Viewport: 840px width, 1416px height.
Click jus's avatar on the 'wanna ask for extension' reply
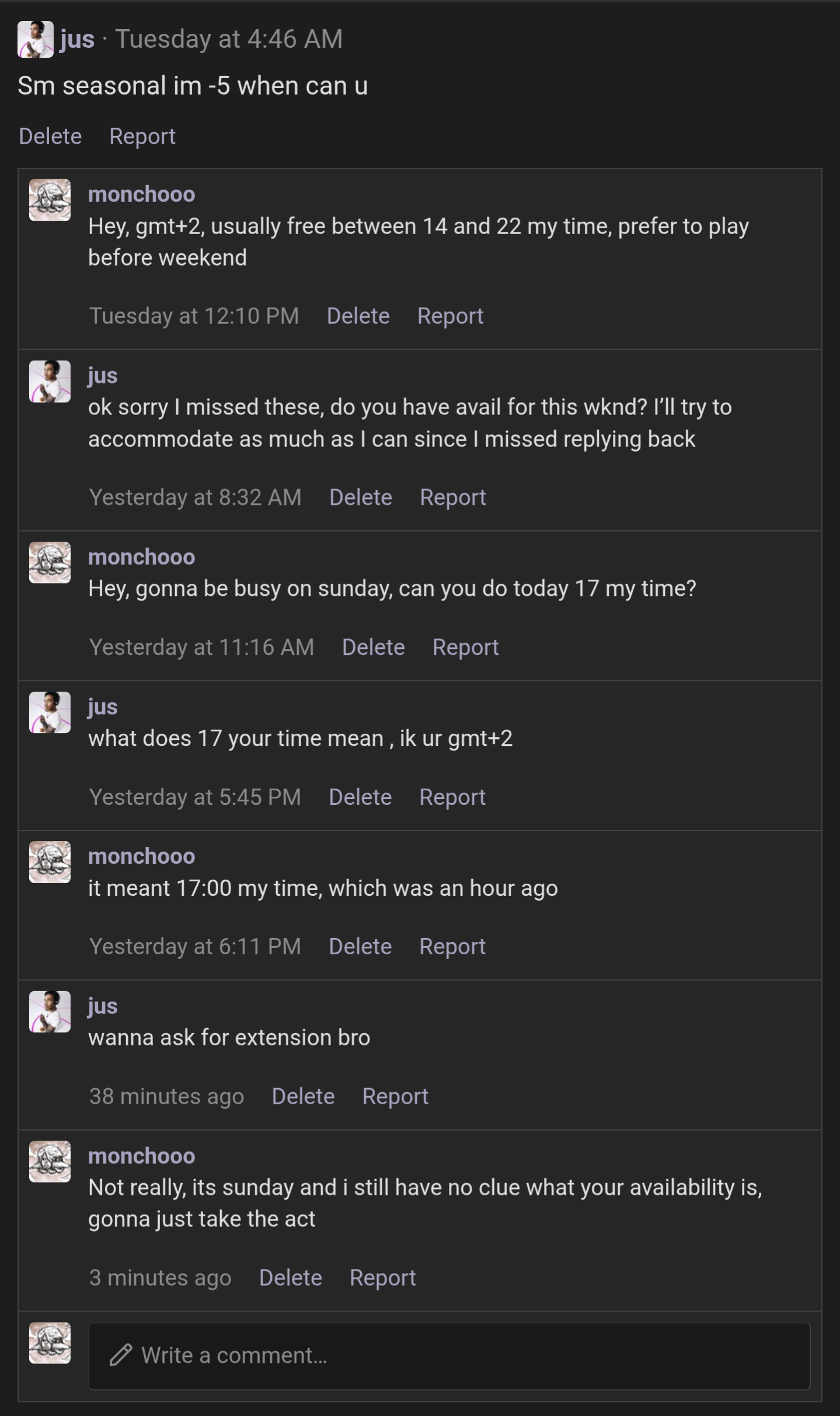(x=50, y=1012)
